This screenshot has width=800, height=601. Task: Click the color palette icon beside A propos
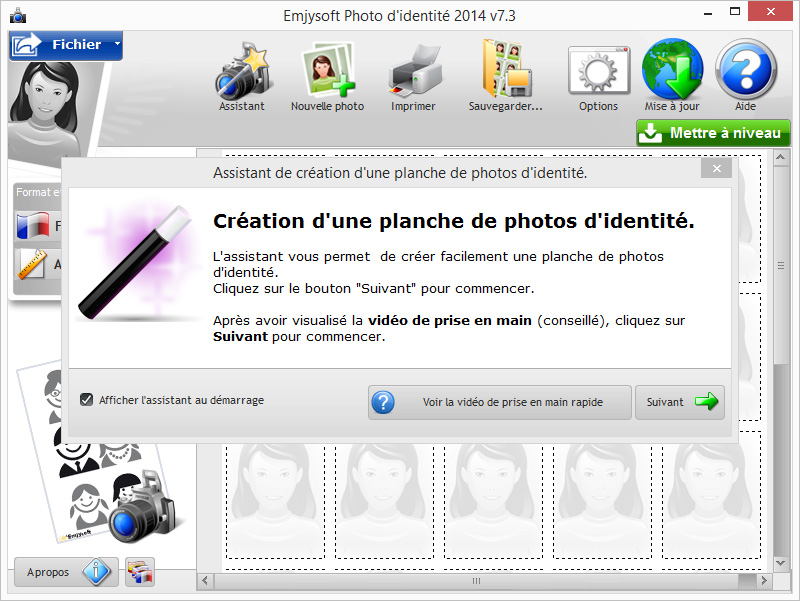pos(140,572)
